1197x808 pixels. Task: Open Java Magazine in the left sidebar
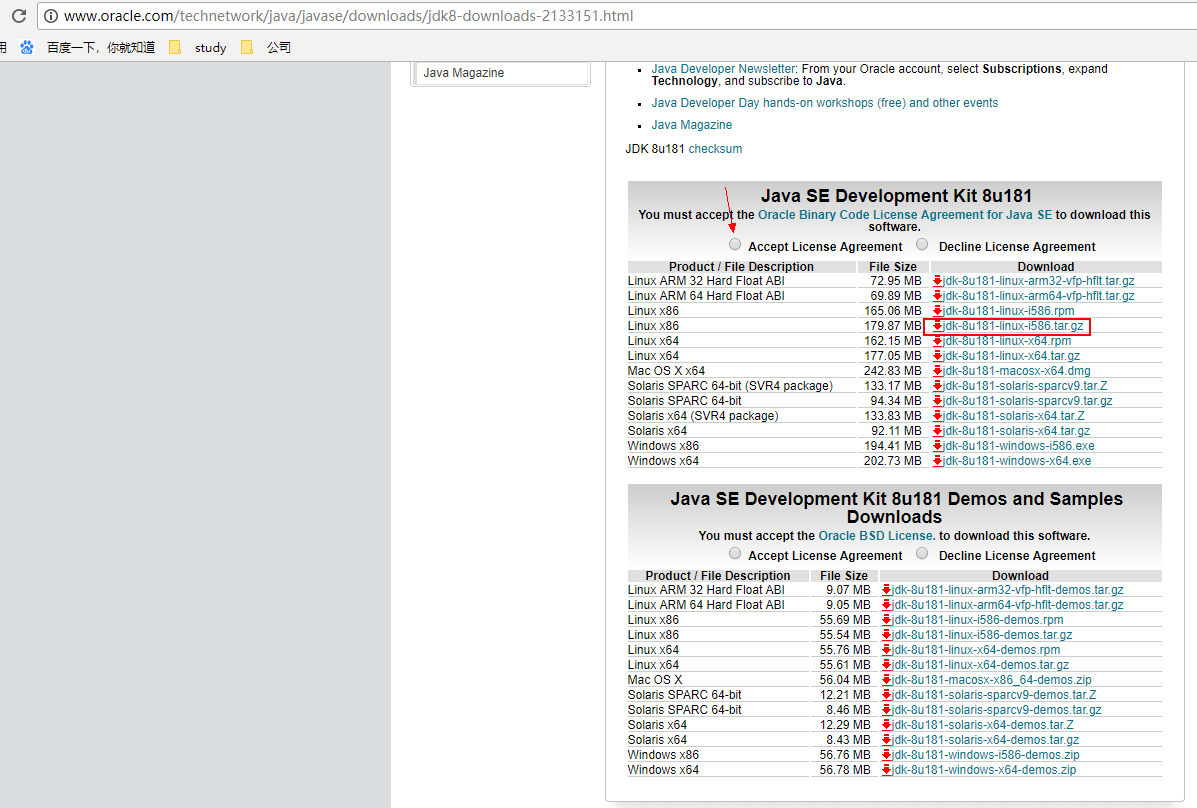tap(463, 73)
